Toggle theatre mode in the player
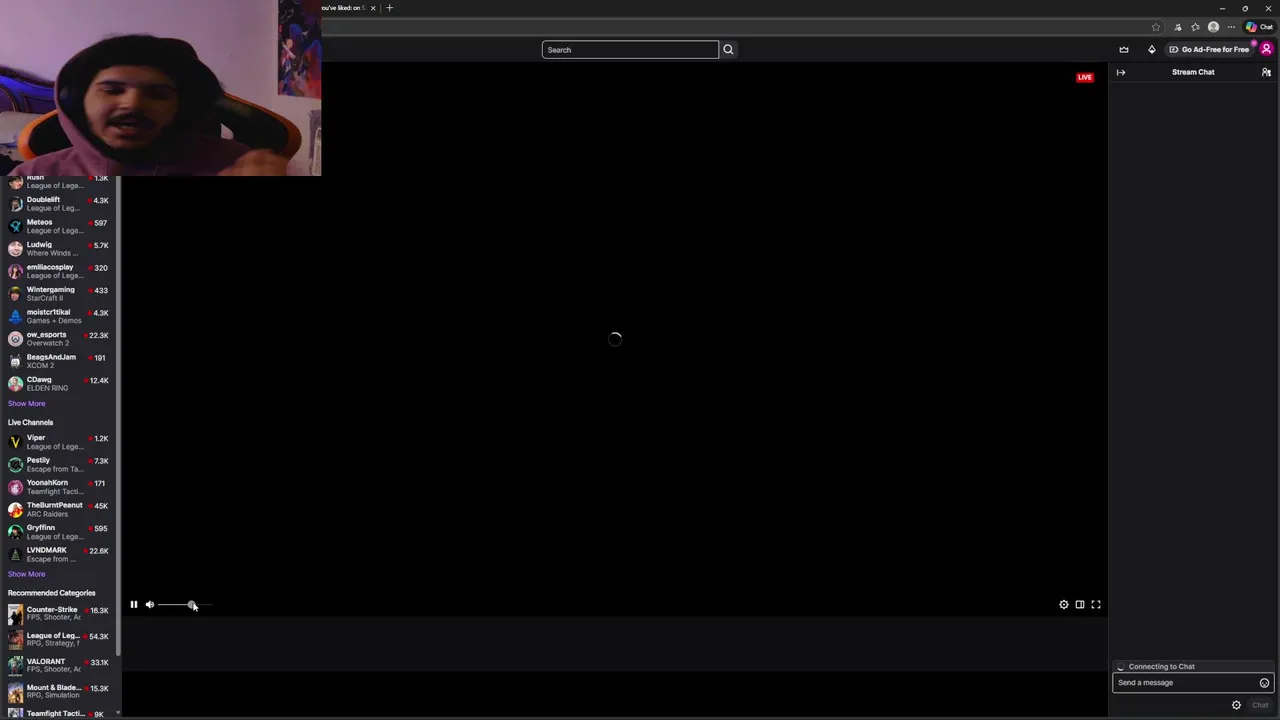Image resolution: width=1280 pixels, height=720 pixels. tap(1080, 604)
